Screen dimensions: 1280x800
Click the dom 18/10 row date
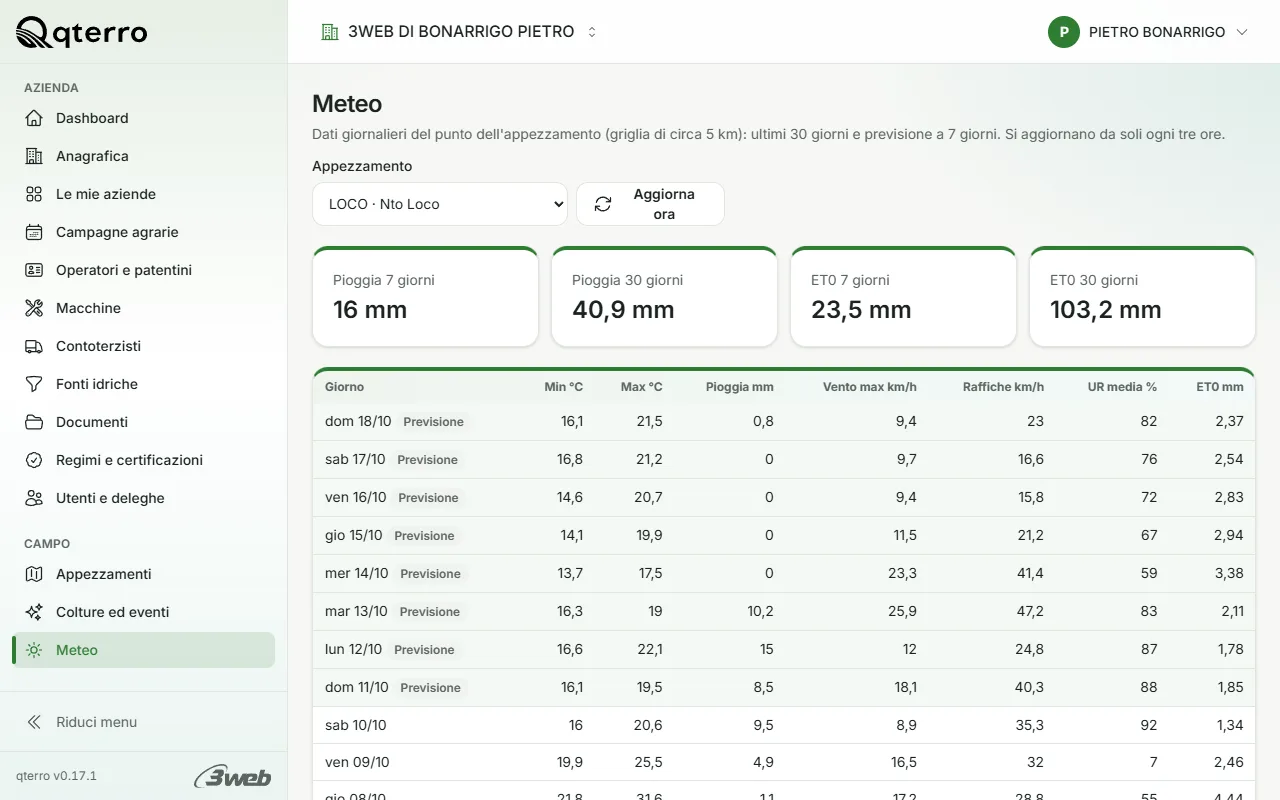click(358, 421)
